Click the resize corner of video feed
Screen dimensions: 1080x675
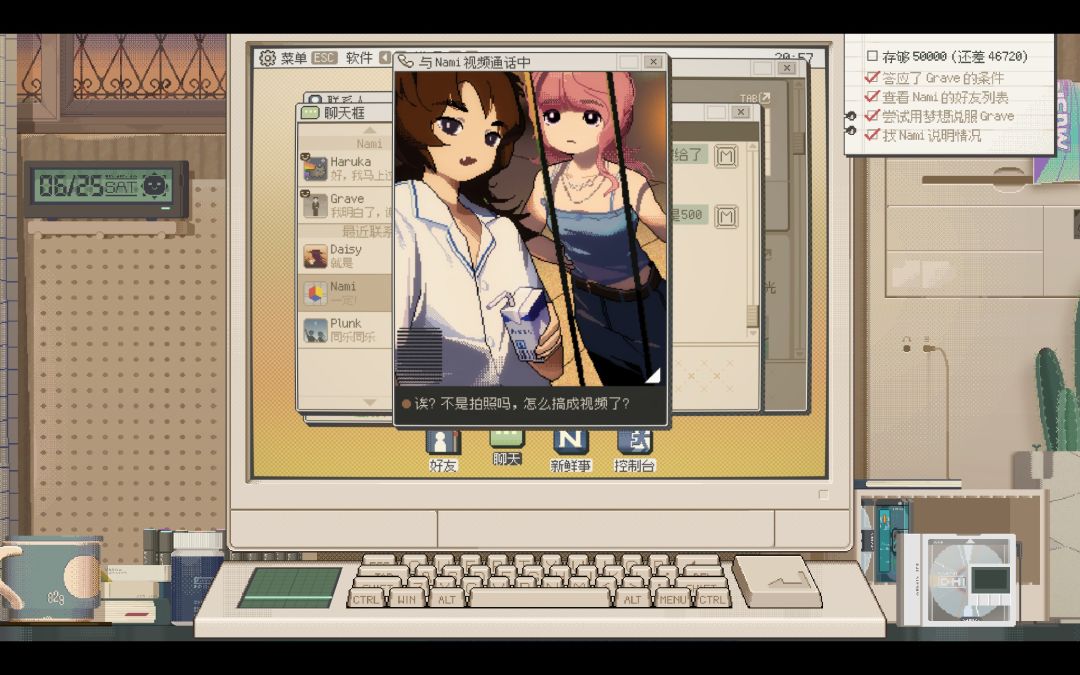652,375
